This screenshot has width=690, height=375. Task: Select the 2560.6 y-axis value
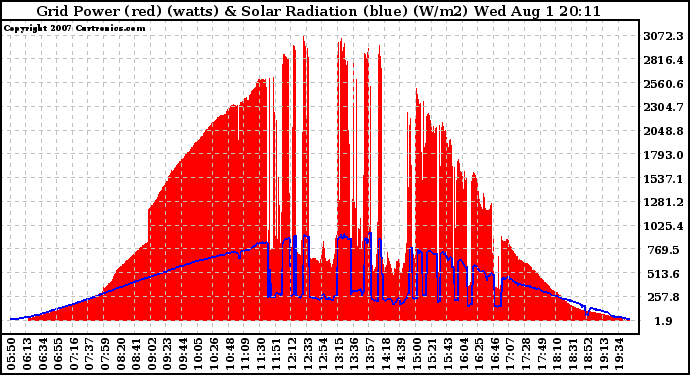pos(663,84)
